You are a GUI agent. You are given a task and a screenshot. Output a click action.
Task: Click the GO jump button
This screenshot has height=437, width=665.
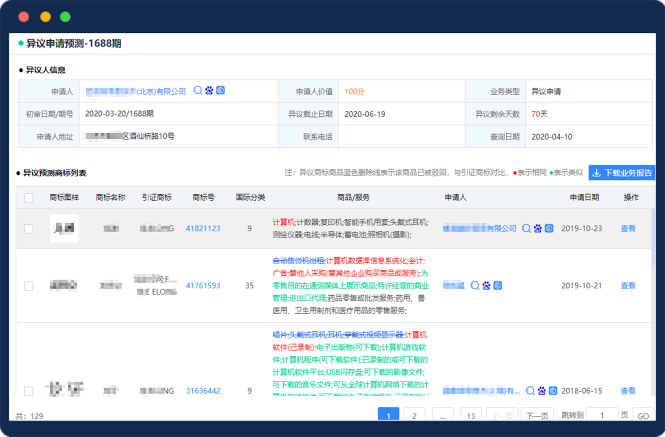point(643,415)
